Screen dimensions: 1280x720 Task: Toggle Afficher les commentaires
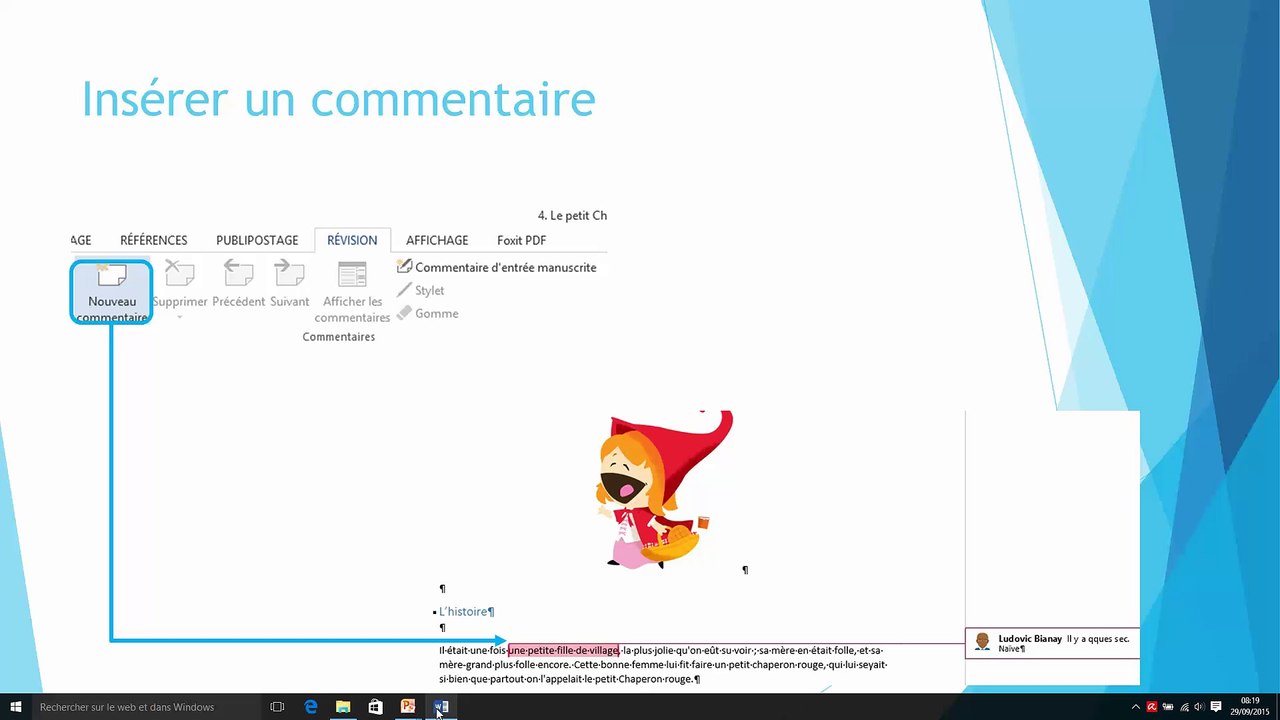pos(352,291)
